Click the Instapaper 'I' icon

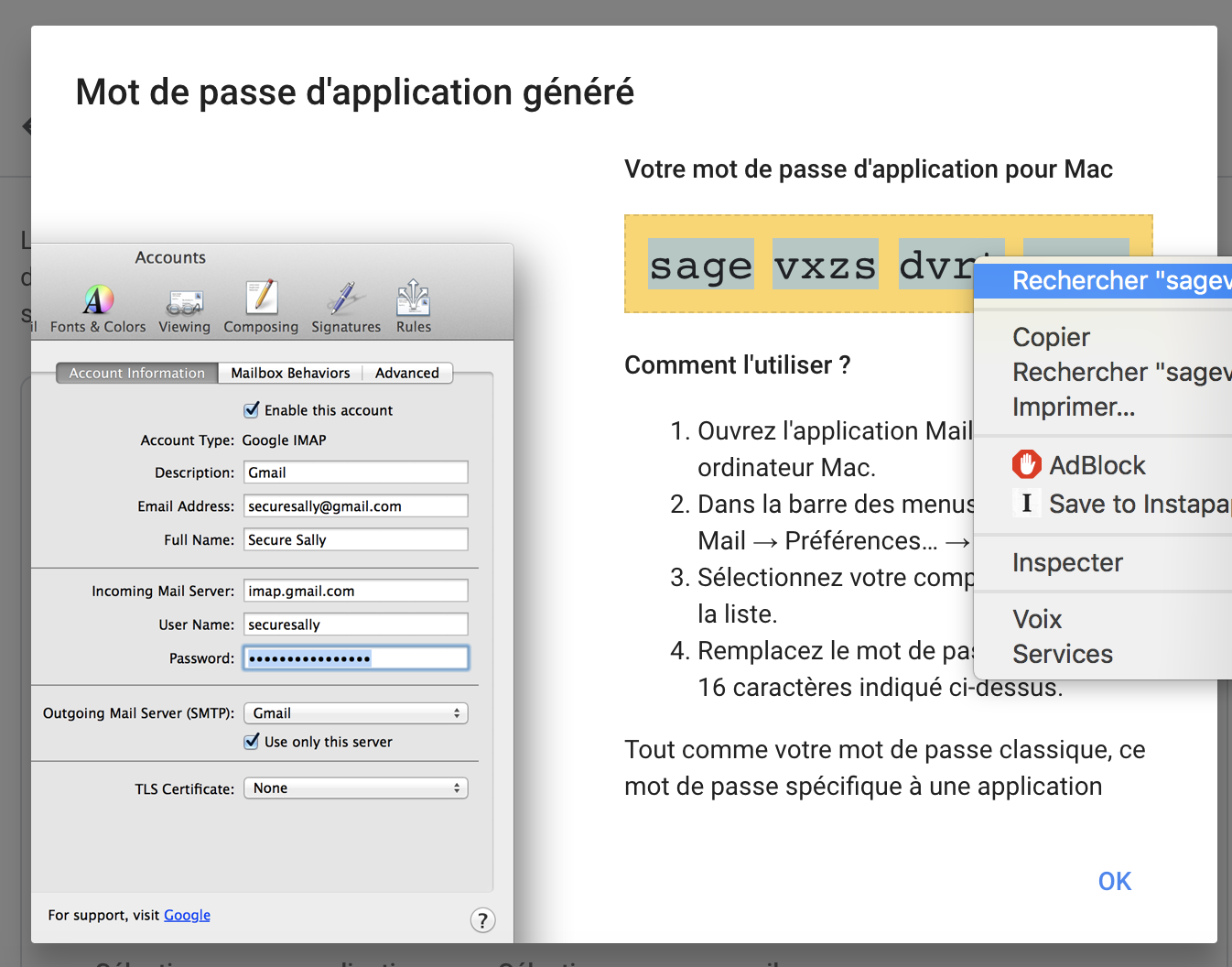coord(1027,503)
